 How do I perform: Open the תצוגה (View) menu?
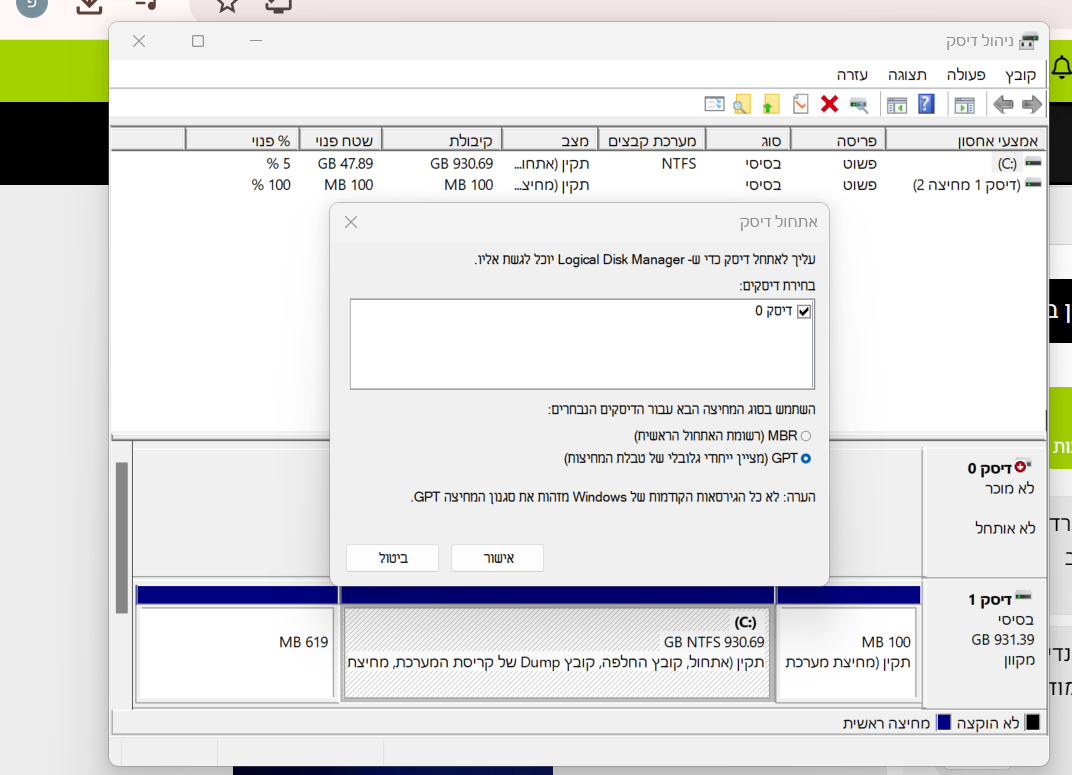[907, 75]
